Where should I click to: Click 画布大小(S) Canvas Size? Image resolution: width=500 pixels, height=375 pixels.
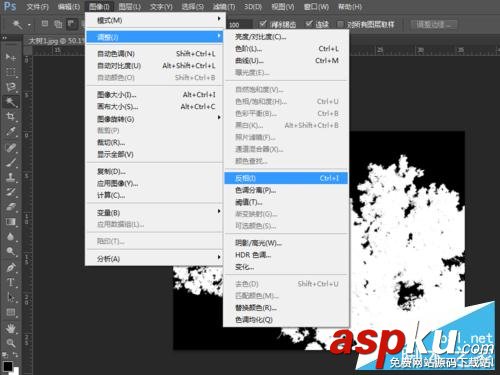[155, 107]
